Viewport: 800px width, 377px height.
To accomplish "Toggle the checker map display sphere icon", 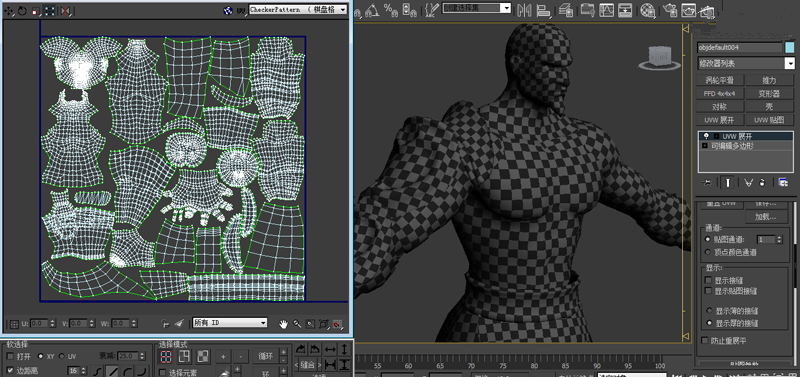I will [x=228, y=10].
